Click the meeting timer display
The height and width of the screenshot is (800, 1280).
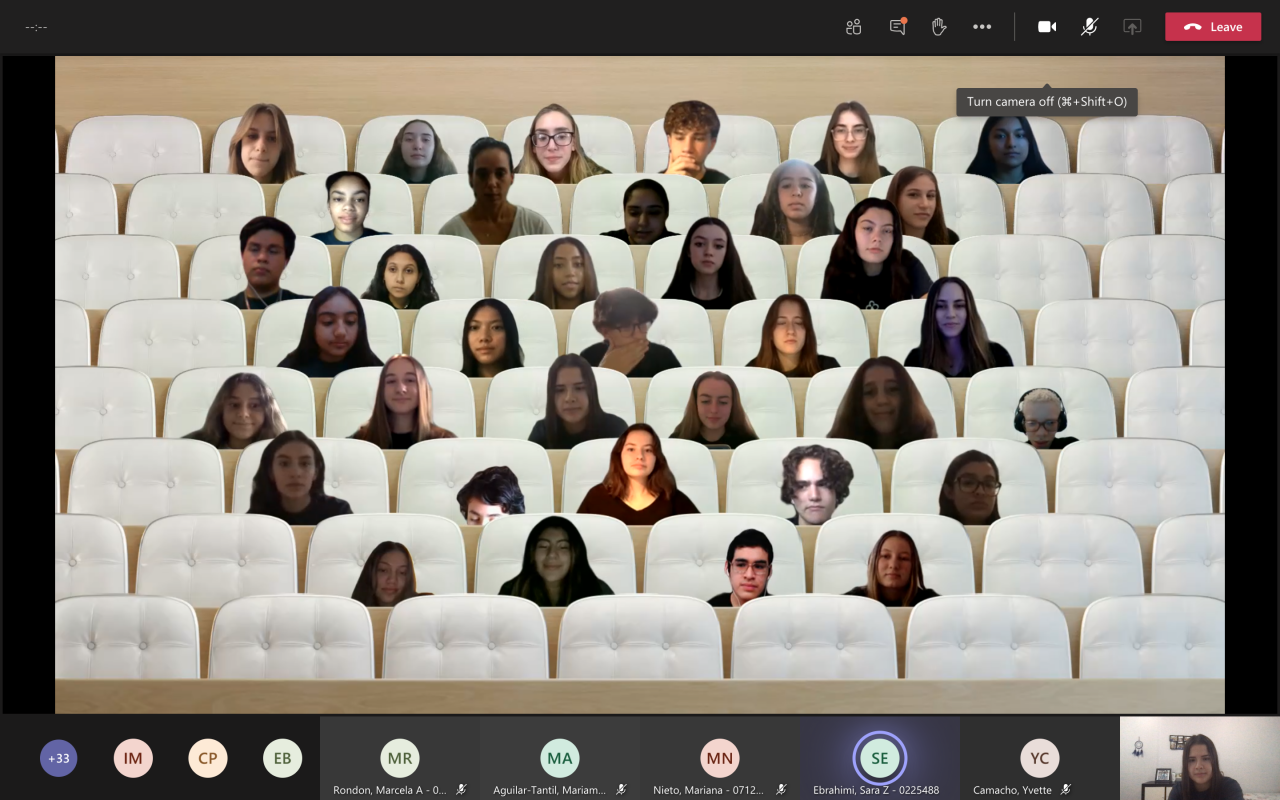click(x=37, y=27)
